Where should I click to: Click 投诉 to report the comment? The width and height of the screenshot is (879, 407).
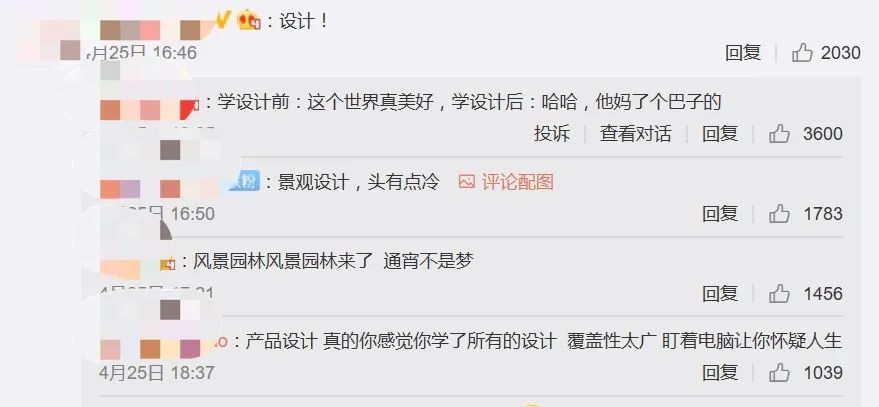(x=552, y=134)
